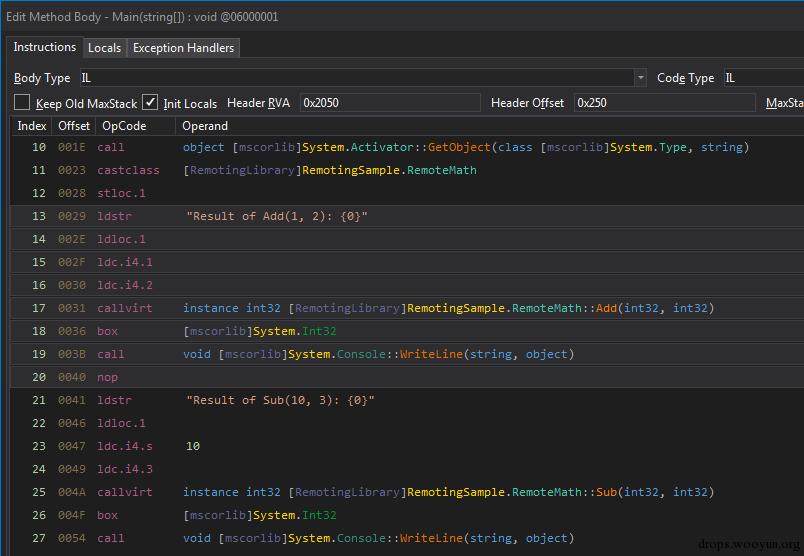Click the callvirt opcode at index 17
Screen dimensions: 804x556
(125, 308)
